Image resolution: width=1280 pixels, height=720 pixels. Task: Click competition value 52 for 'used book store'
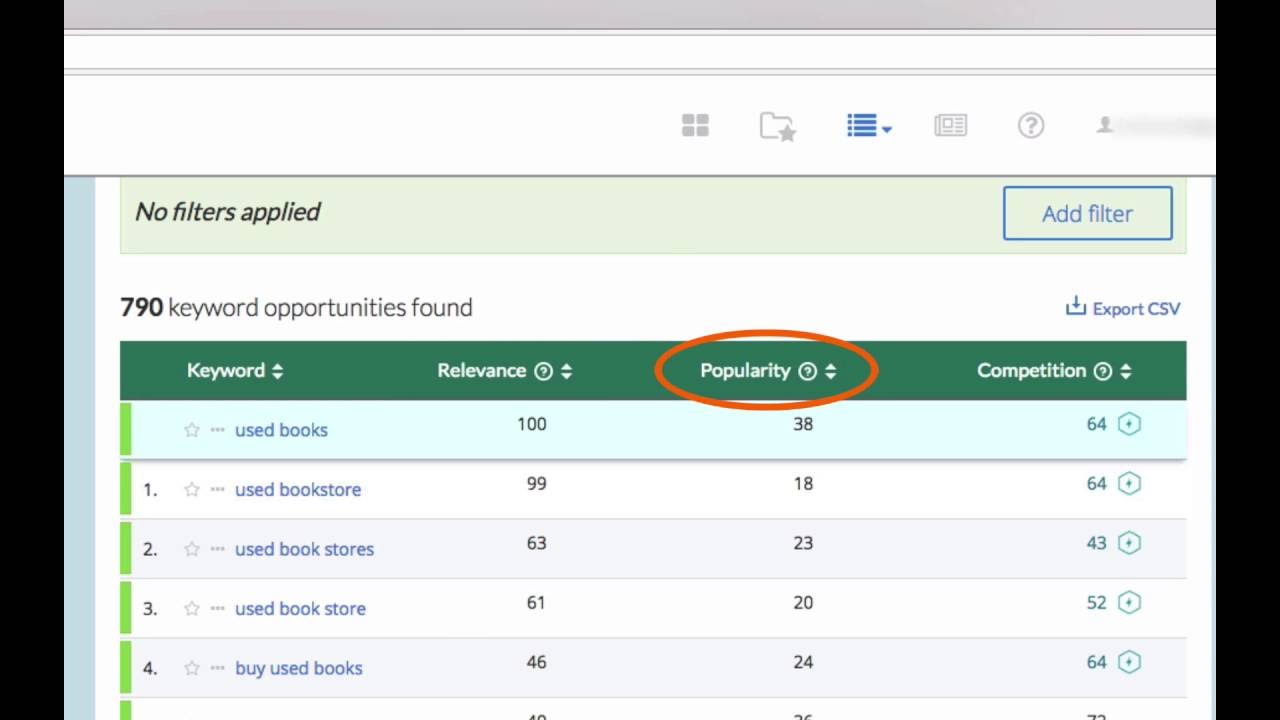pos(1097,603)
